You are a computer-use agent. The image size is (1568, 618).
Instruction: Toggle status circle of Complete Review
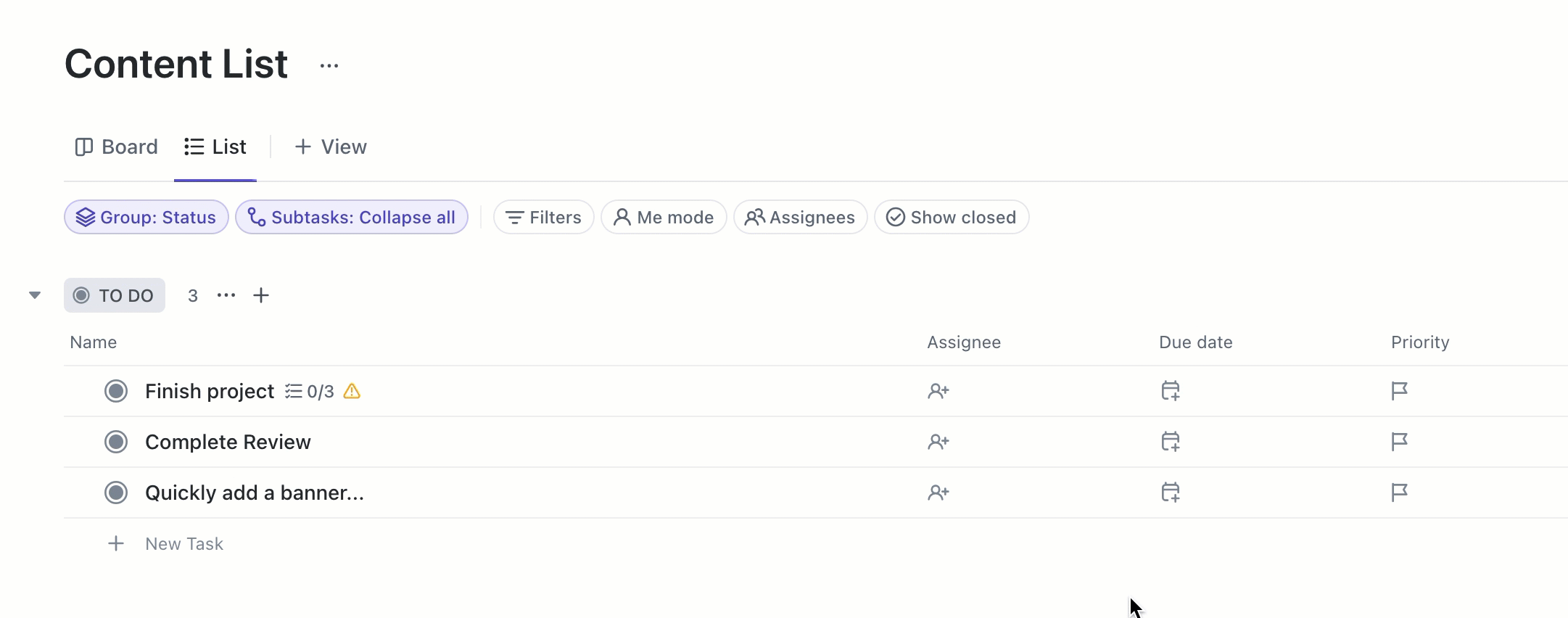[x=116, y=442]
